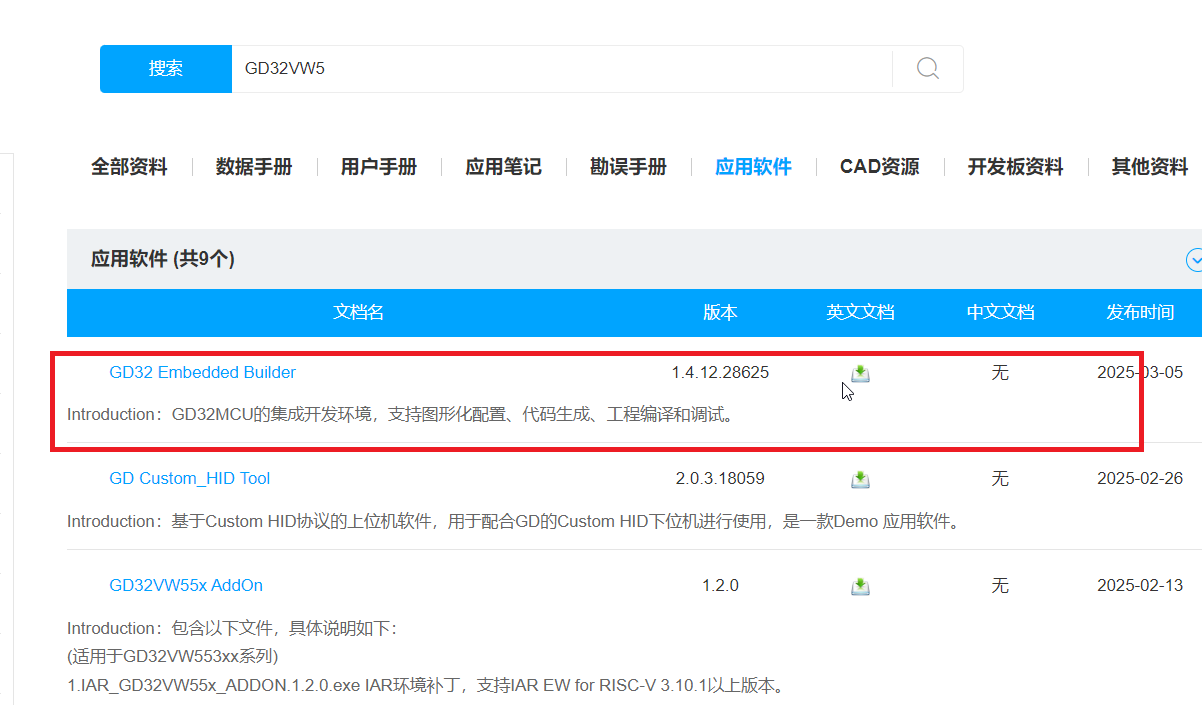Switch to the 全部资料 tab
Screen dimensions: 1202x705
pos(129,167)
